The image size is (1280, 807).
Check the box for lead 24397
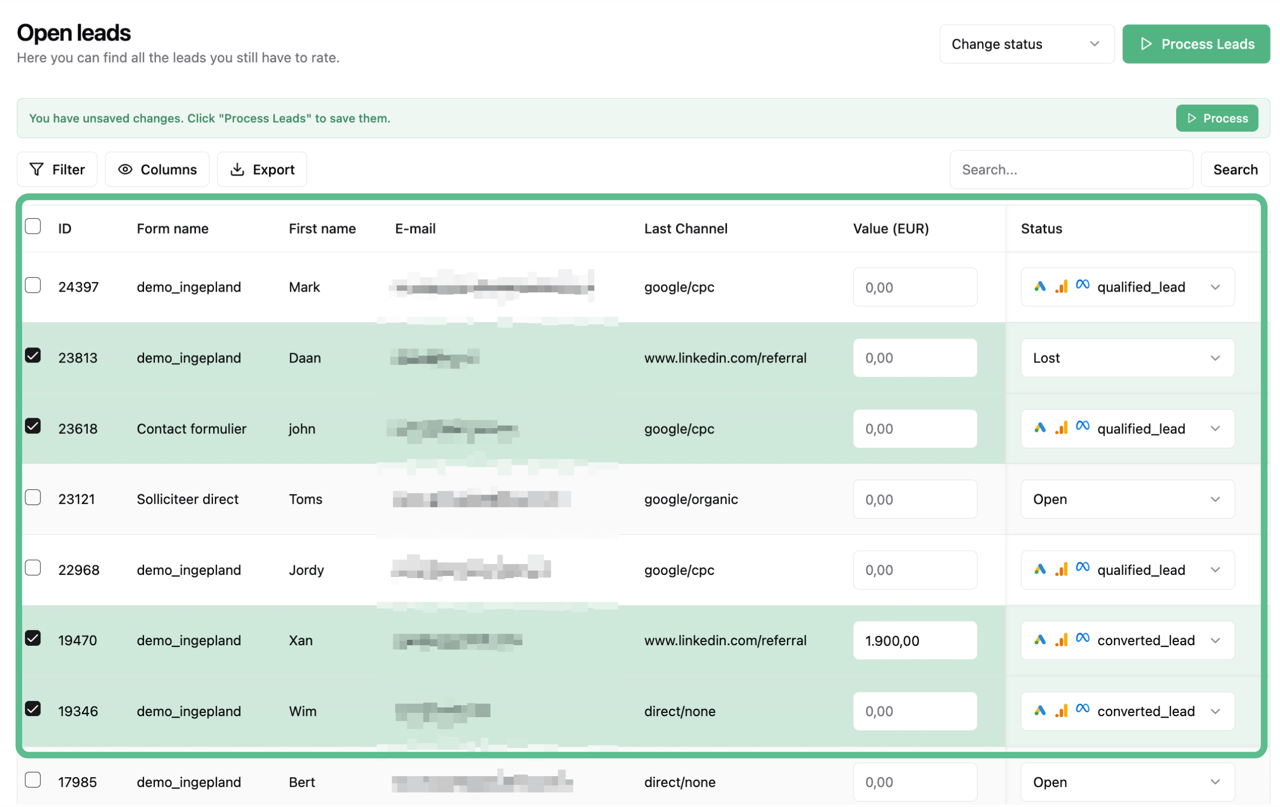click(33, 285)
